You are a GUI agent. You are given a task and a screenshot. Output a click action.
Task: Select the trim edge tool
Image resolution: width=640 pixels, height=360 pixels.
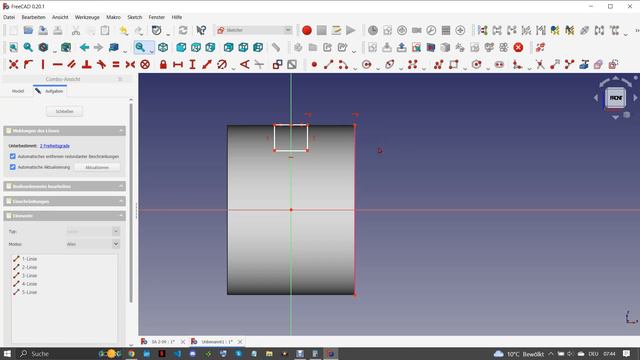540,64
